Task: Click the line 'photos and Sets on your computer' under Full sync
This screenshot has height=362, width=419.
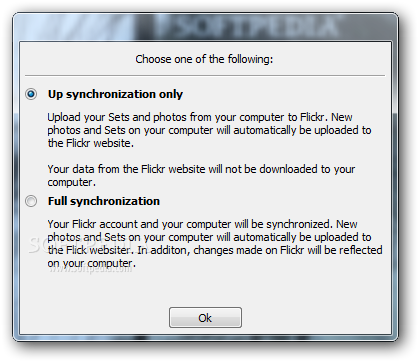Action: click(209, 237)
